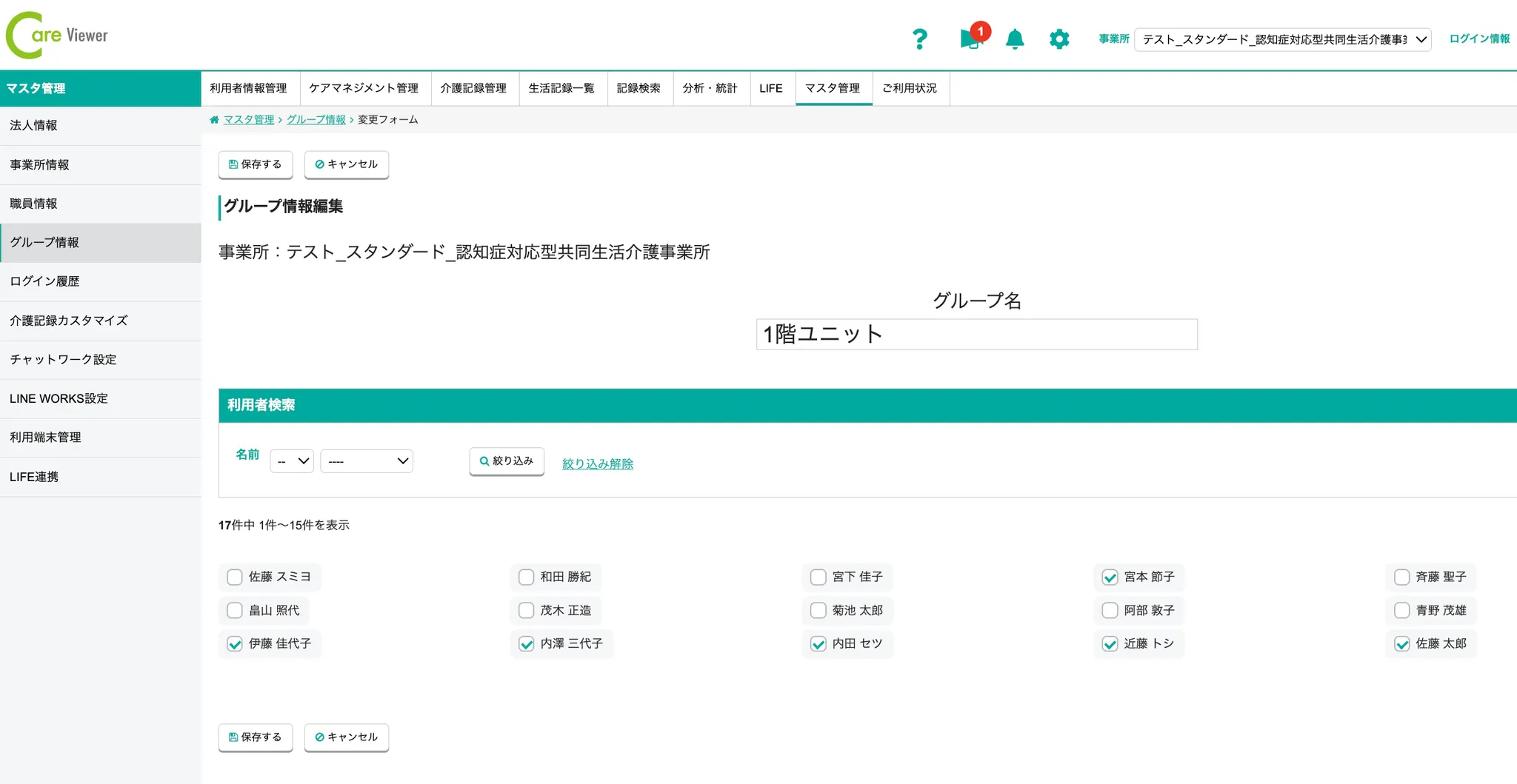Click the top 保存する button
This screenshot has height=784, width=1517.
pos(256,164)
